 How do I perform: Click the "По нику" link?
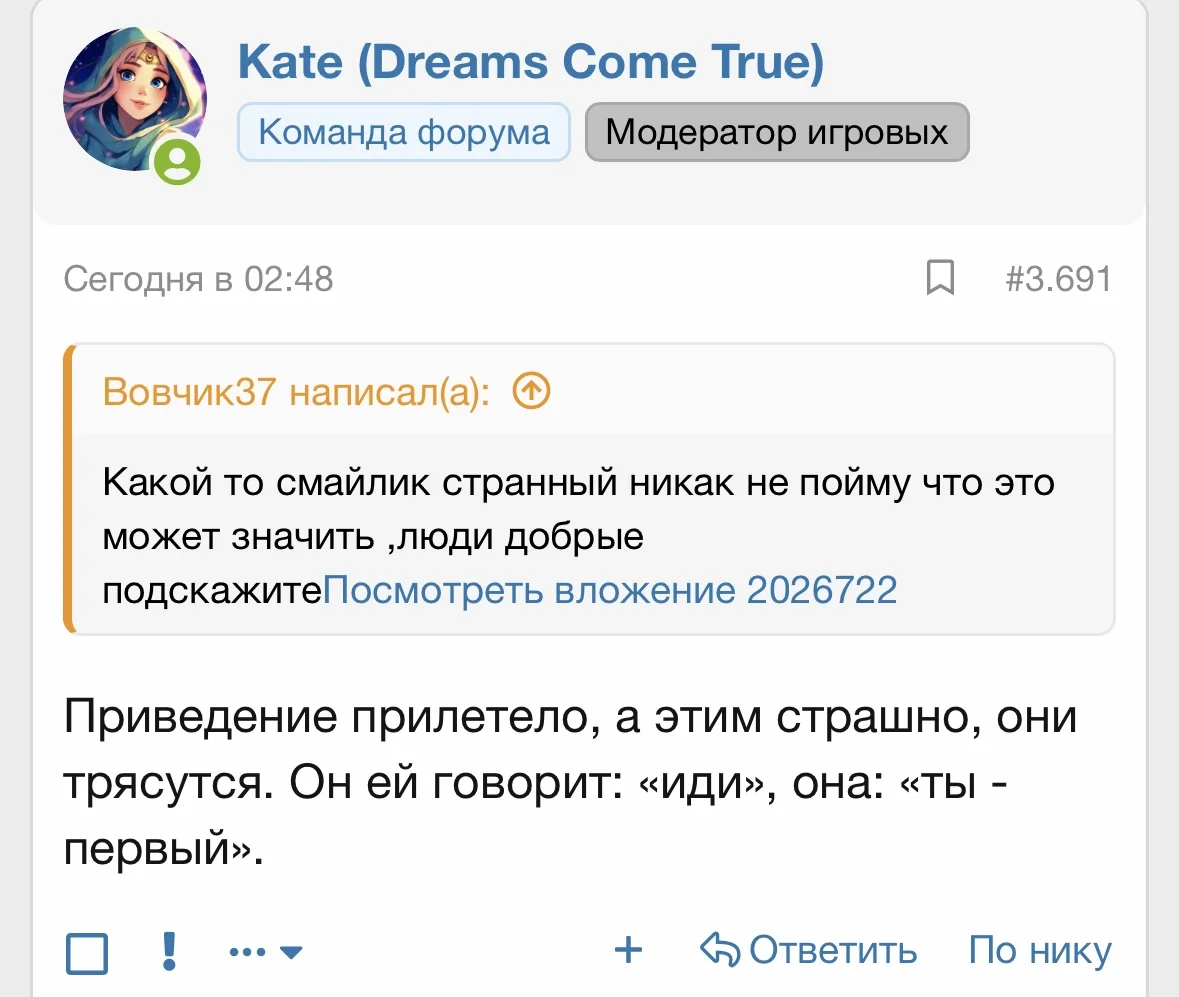click(x=1040, y=950)
